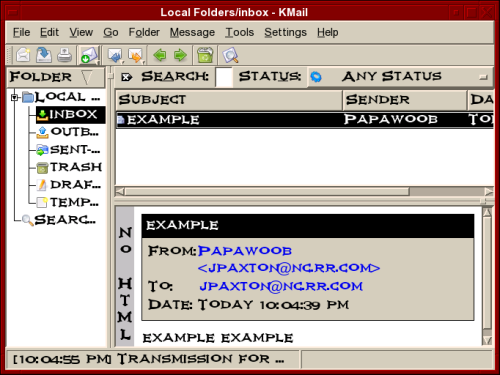Click the message body text Example Example
Image resolution: width=500 pixels, height=375 pixels.
(x=218, y=338)
